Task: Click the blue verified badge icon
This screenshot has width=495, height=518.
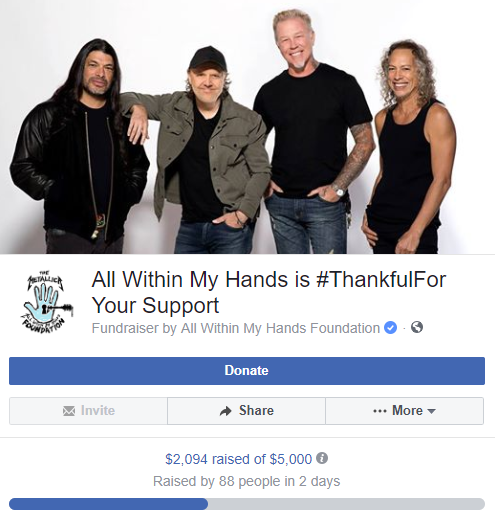Action: [x=390, y=328]
